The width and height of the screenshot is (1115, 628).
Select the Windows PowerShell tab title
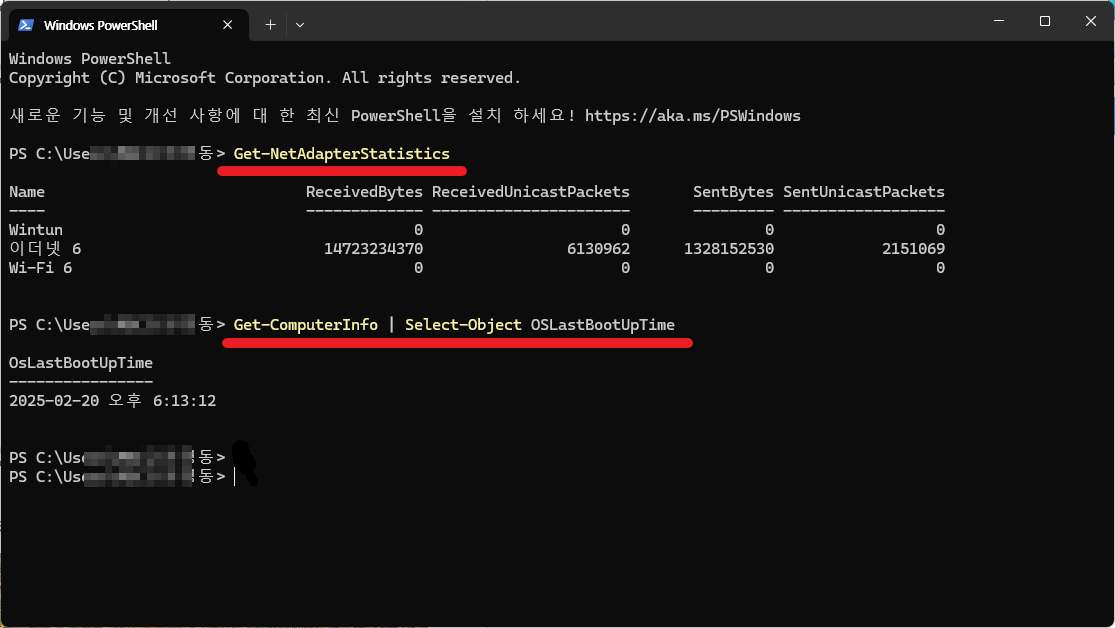point(100,25)
